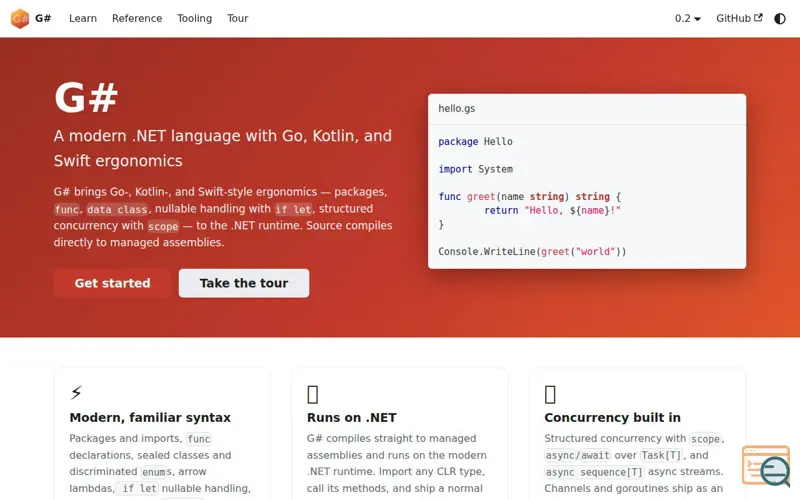This screenshot has width=800, height=500.
Task: Click the return "Hello, ${name}!" line
Action: click(x=553, y=210)
